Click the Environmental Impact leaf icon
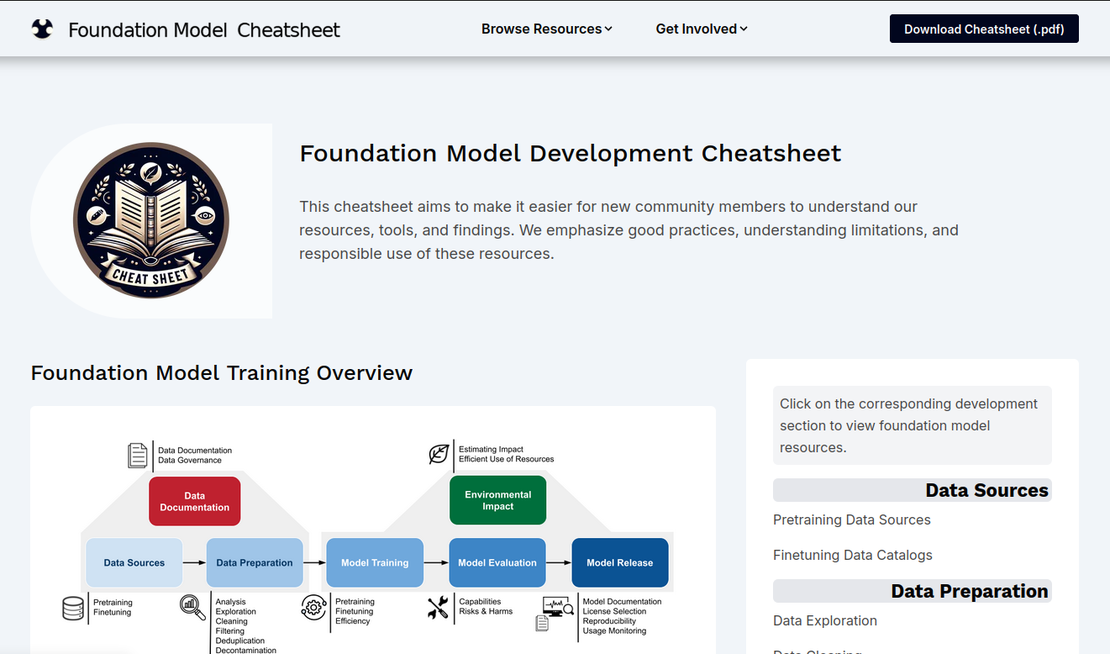 point(437,454)
